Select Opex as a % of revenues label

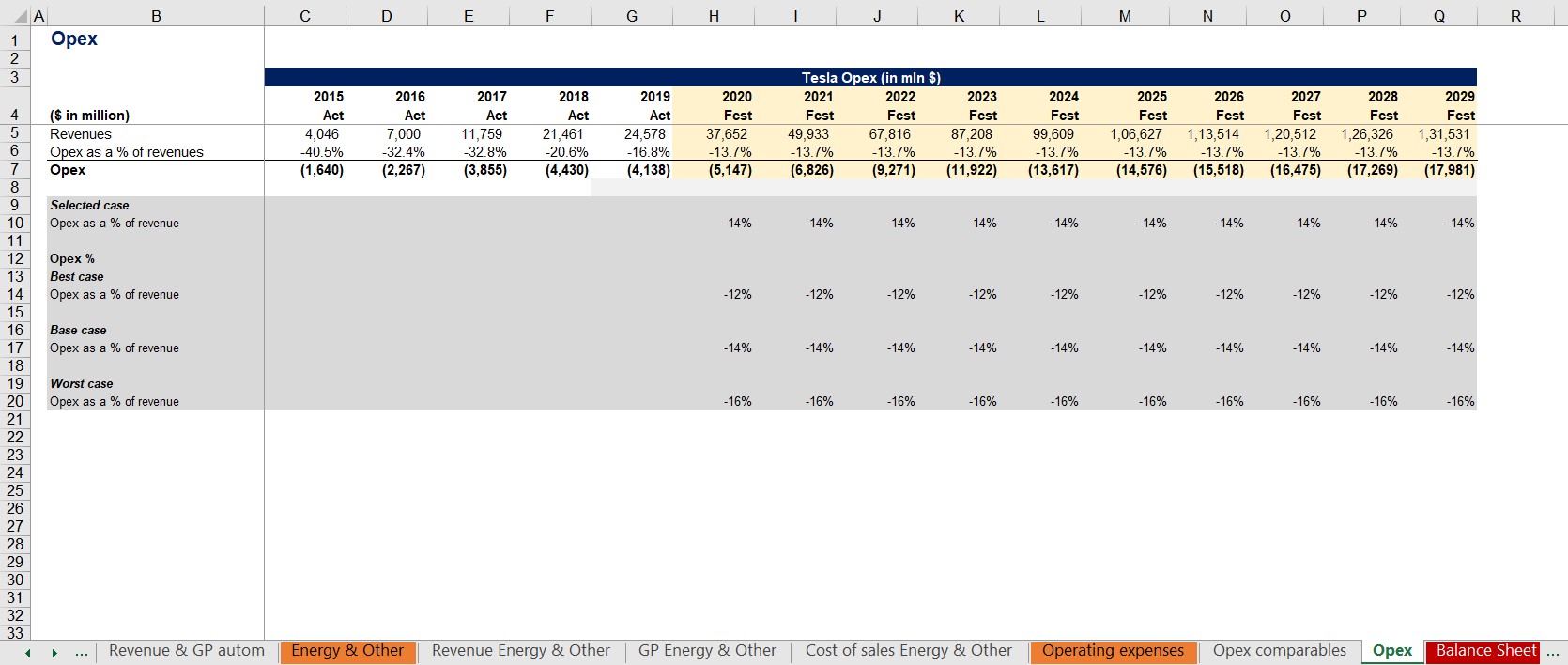point(127,152)
